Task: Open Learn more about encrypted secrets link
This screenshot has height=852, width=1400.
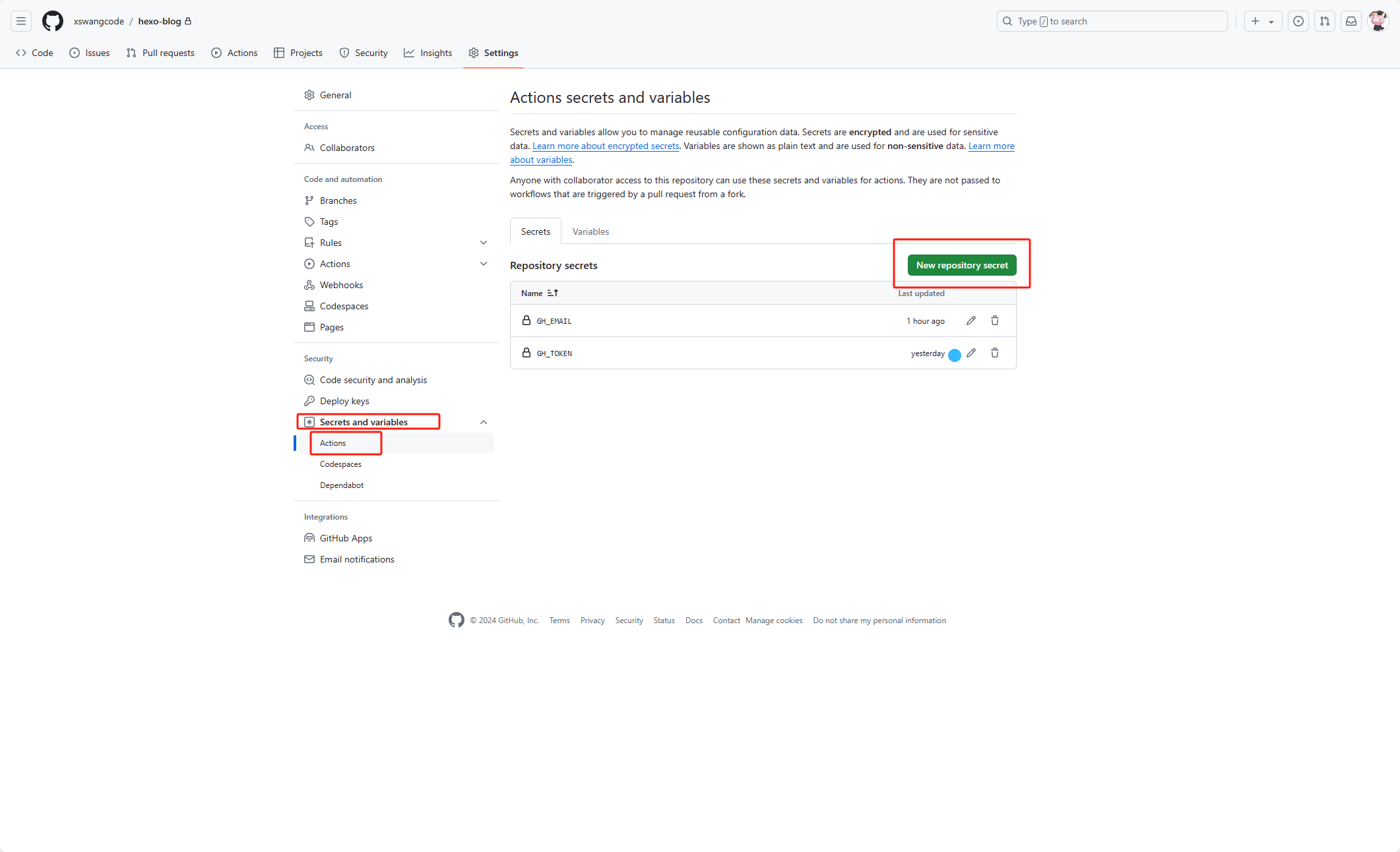Action: point(606,146)
